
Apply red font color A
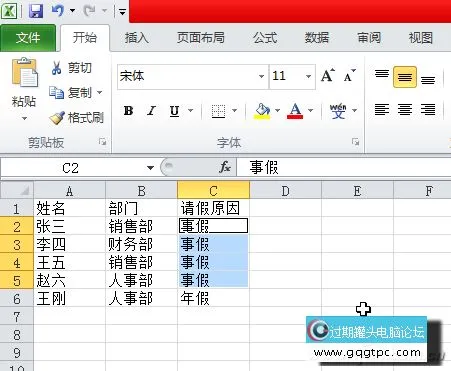point(295,111)
